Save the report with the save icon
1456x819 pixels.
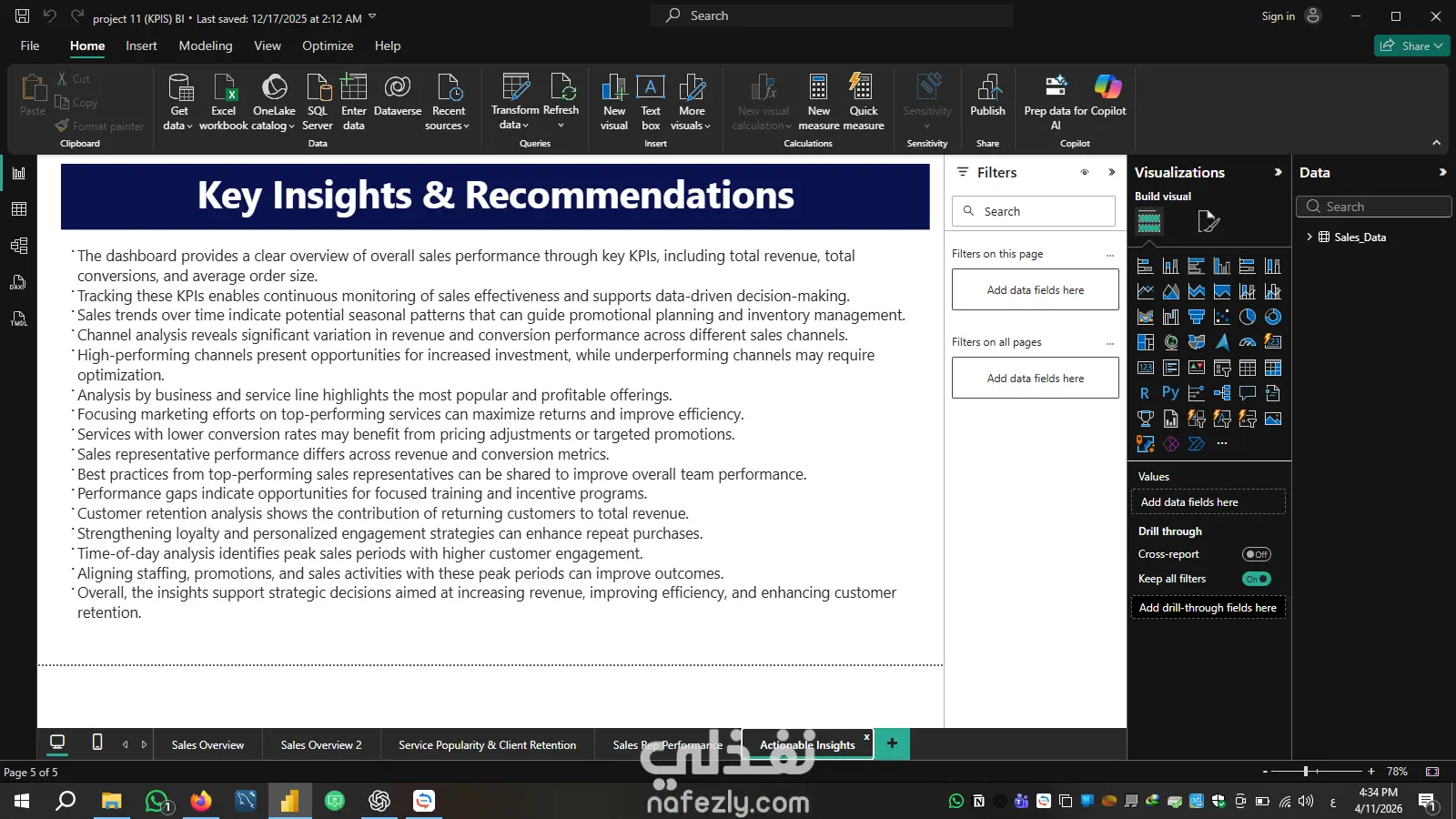[x=23, y=15]
